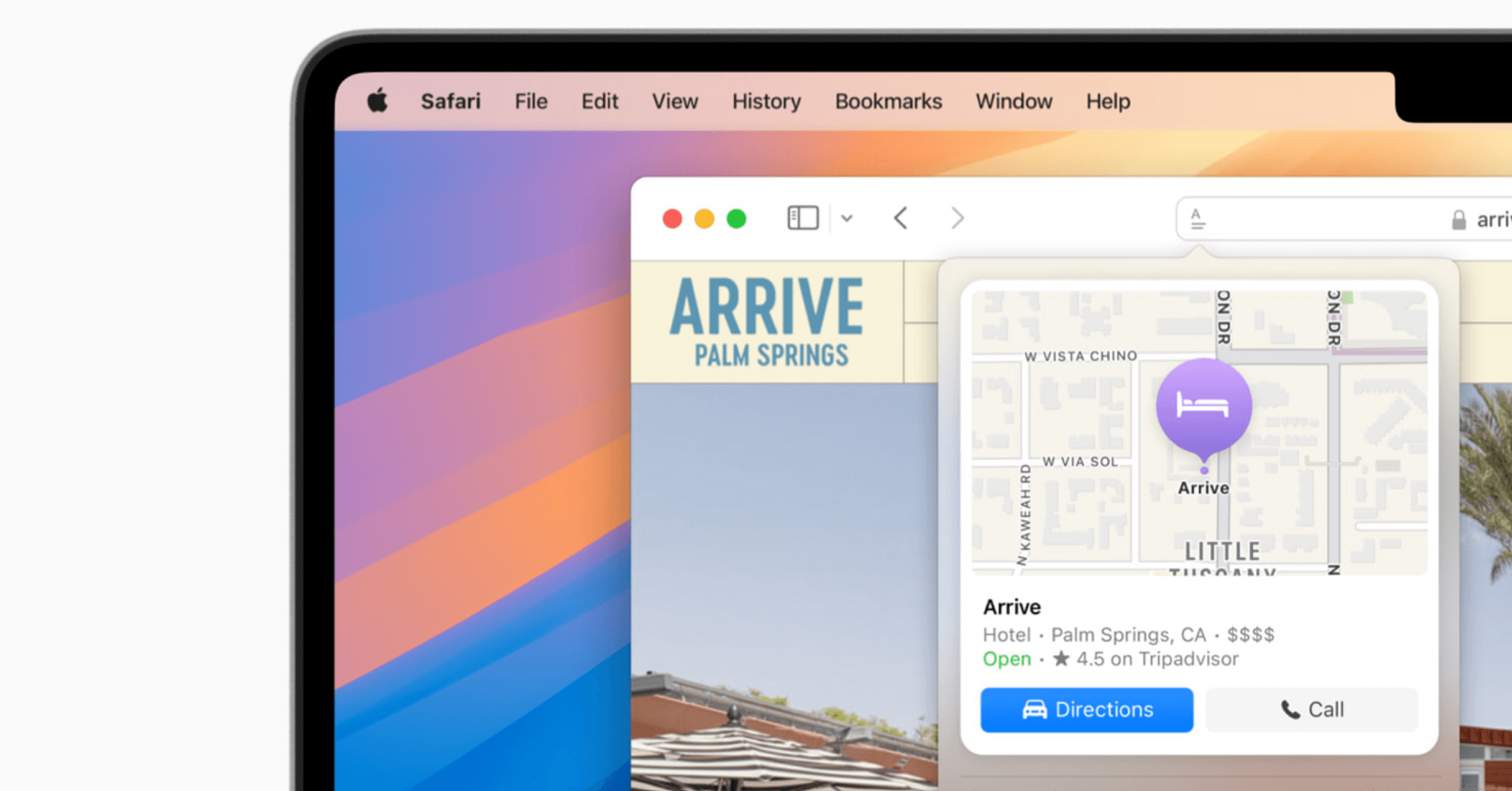Click the W VIA SOL street label

(x=1080, y=462)
